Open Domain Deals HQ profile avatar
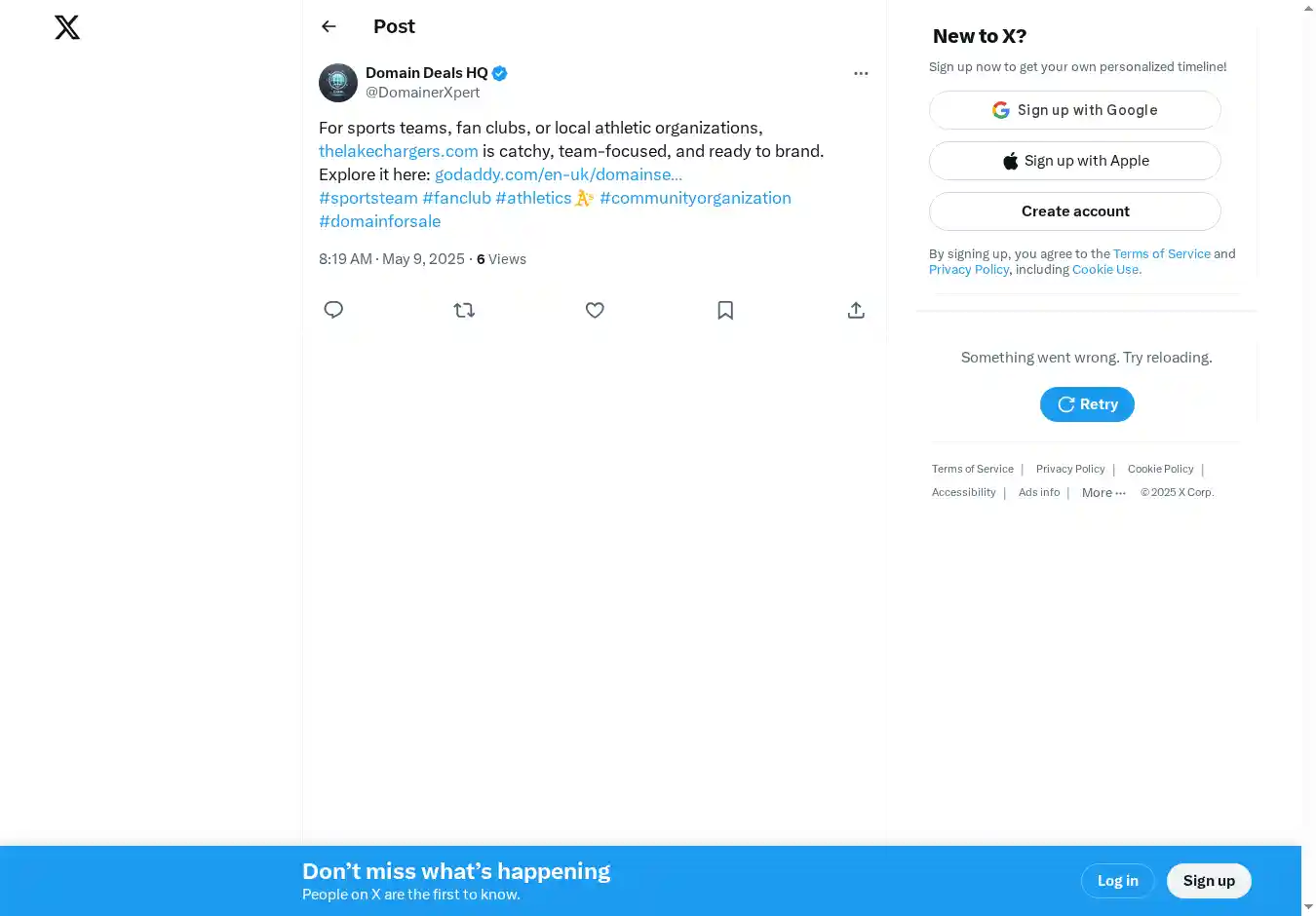 338,83
